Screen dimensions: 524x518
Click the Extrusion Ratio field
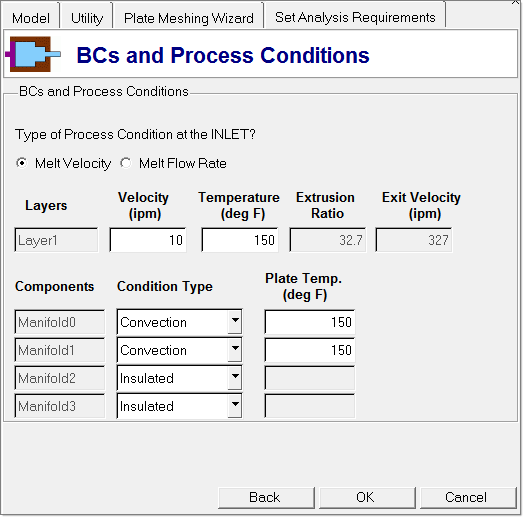tap(328, 240)
